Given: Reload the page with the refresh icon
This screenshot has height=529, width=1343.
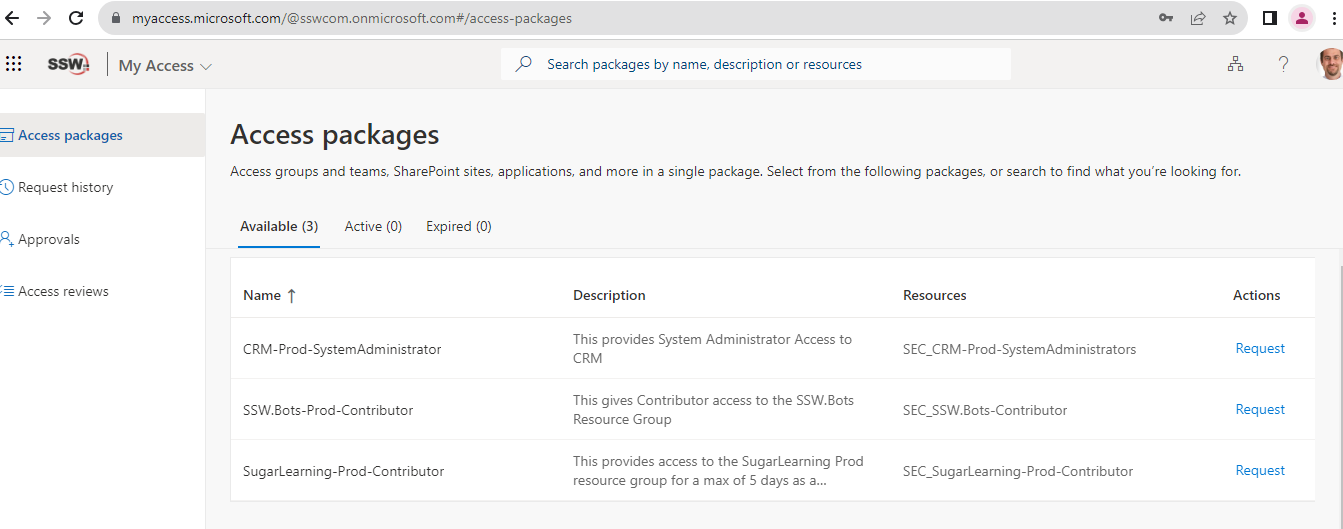Looking at the screenshot, I should tap(76, 18).
